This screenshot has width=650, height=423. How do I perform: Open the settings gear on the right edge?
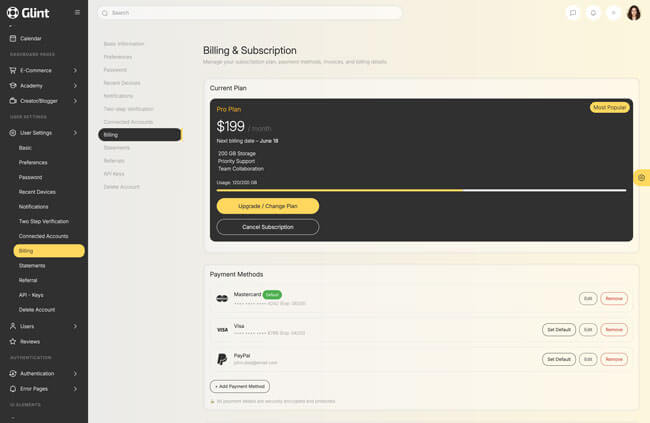641,177
